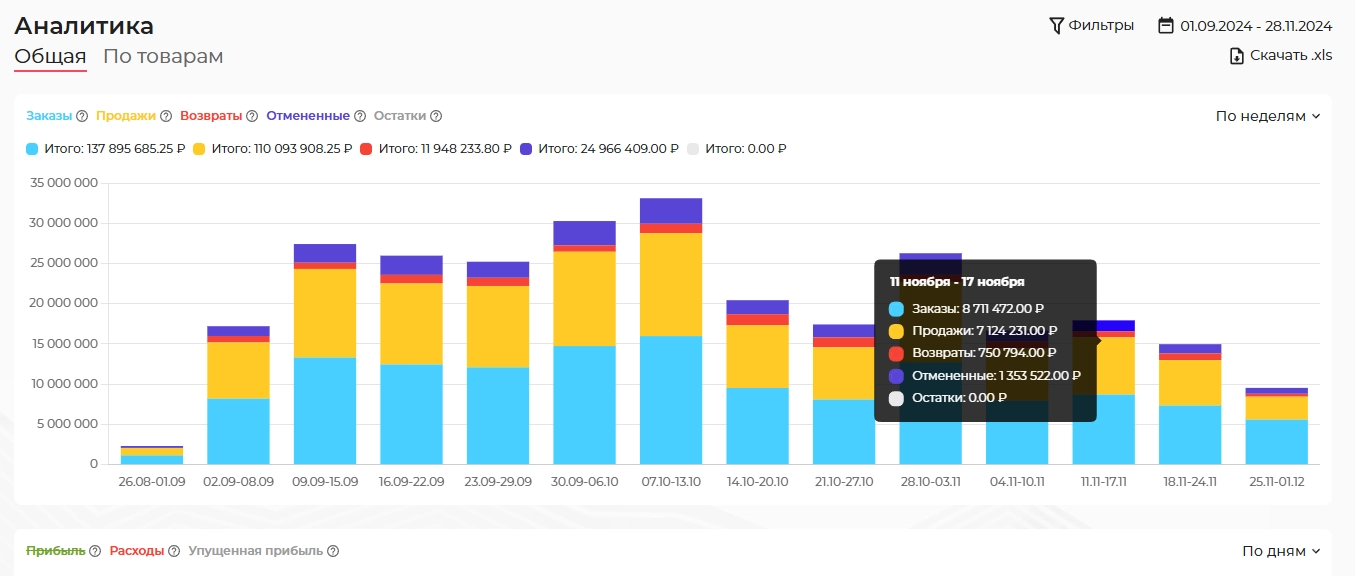
Task: Toggle the Продажи series visibility
Action: (x=125, y=116)
